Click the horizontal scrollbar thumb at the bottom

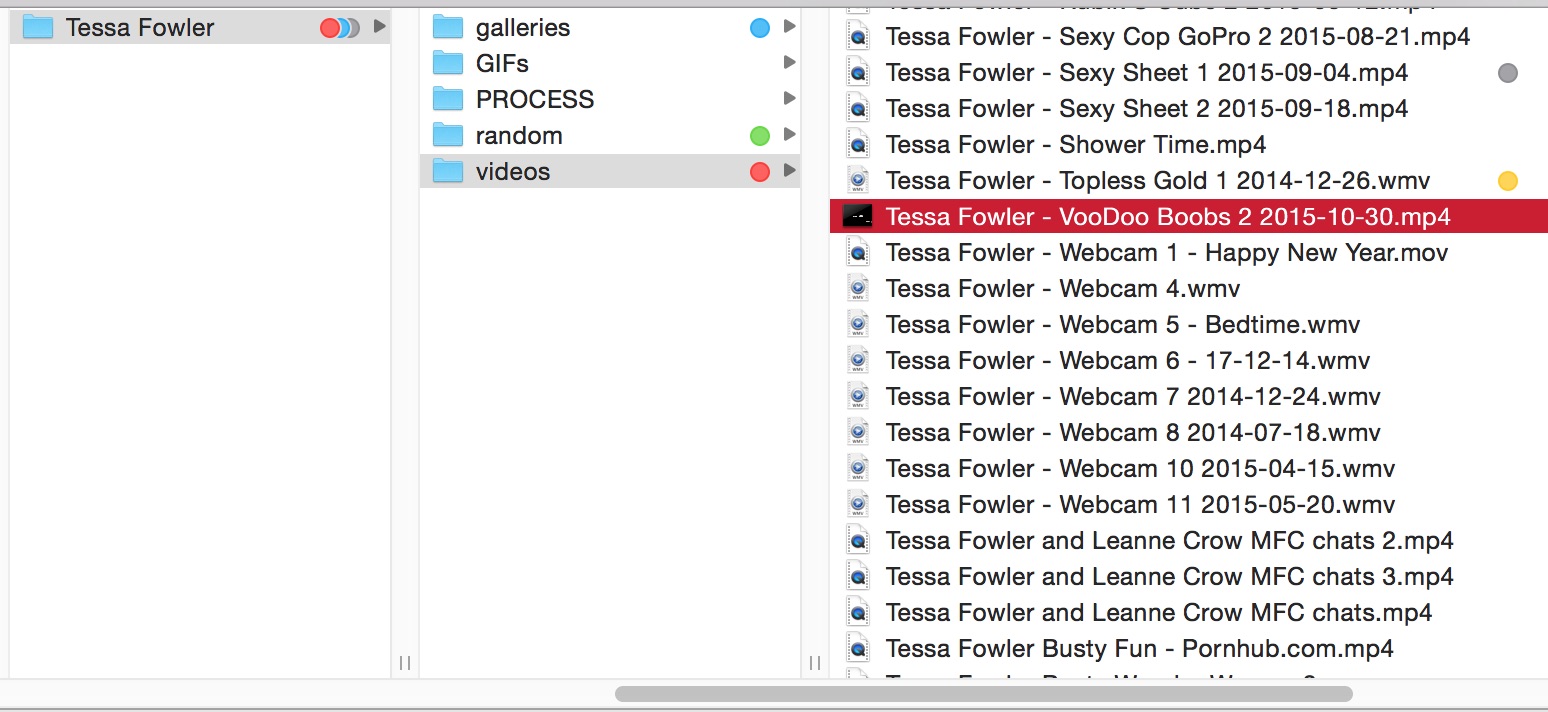[x=984, y=693]
